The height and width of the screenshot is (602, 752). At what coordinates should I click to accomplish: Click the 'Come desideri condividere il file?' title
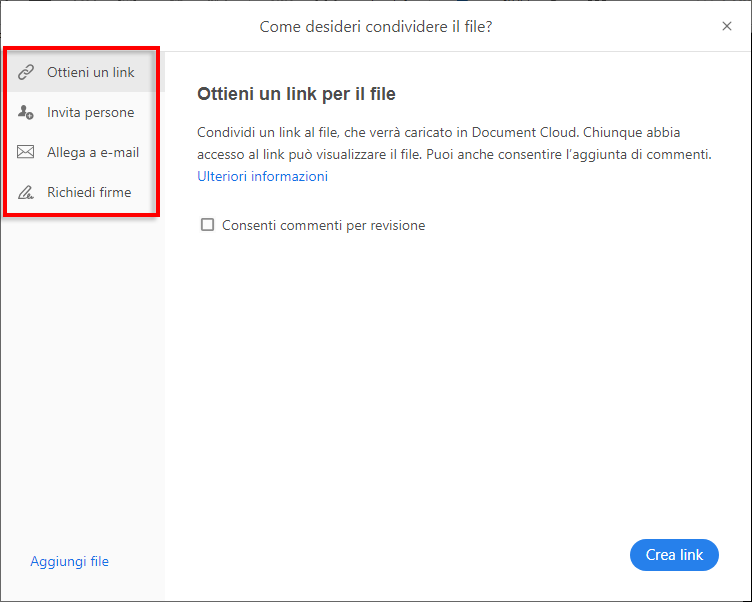(x=375, y=26)
